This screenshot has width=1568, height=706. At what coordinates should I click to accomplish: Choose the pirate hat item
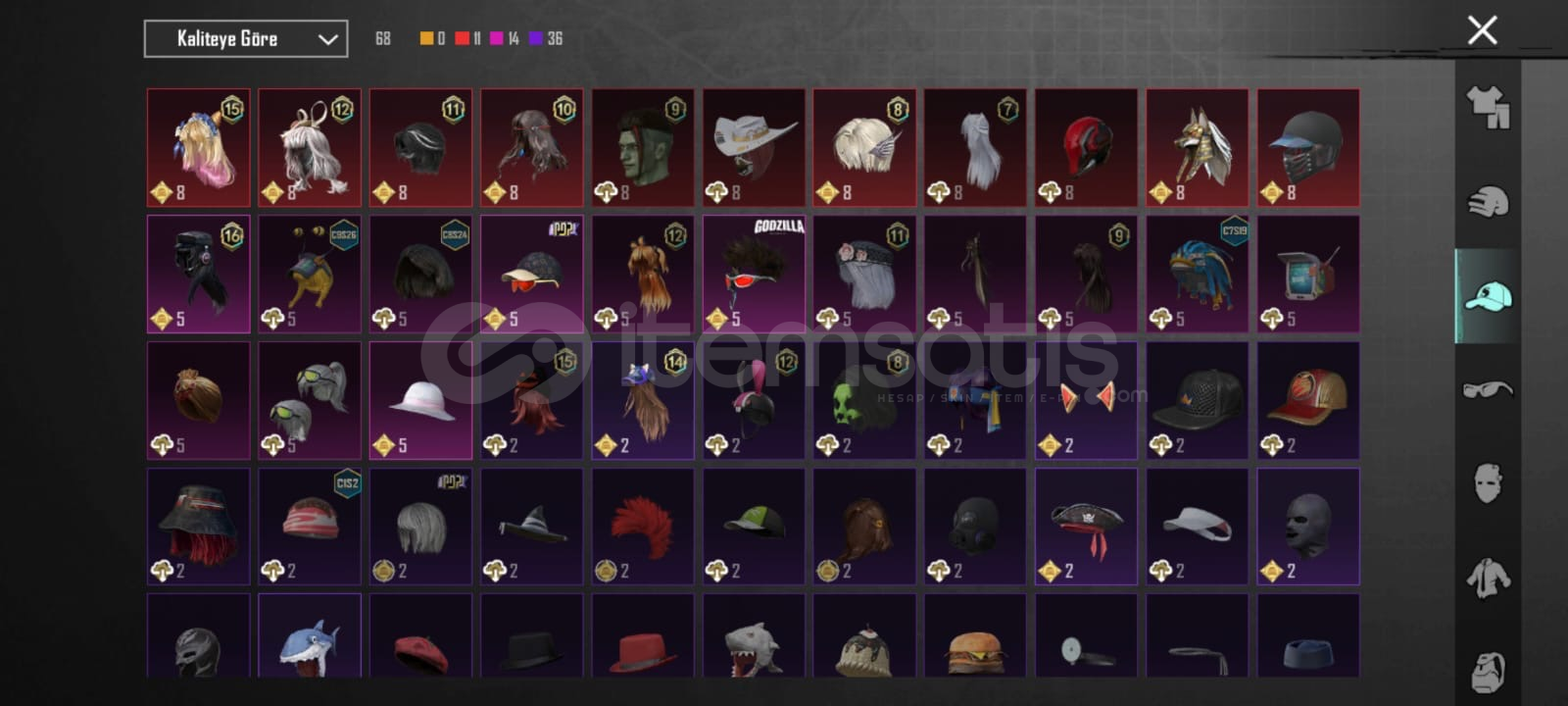[1087, 527]
